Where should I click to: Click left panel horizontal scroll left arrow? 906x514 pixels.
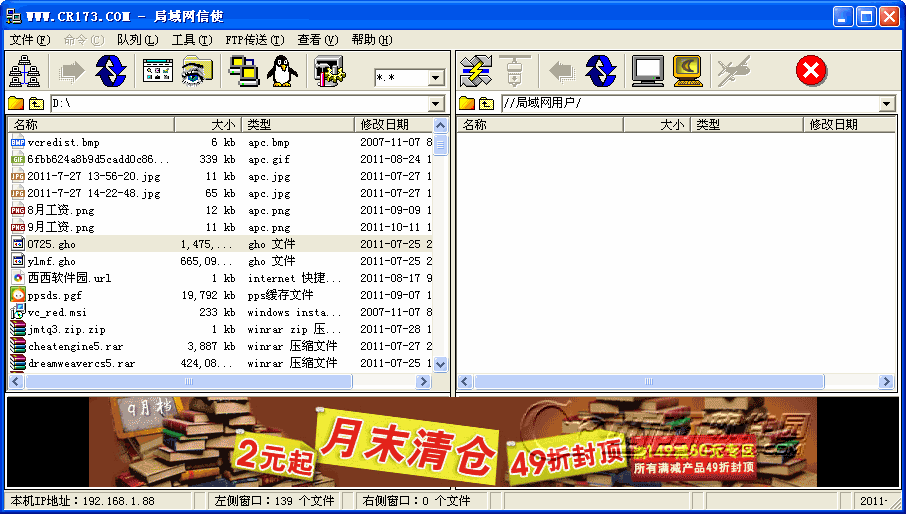coord(16,381)
